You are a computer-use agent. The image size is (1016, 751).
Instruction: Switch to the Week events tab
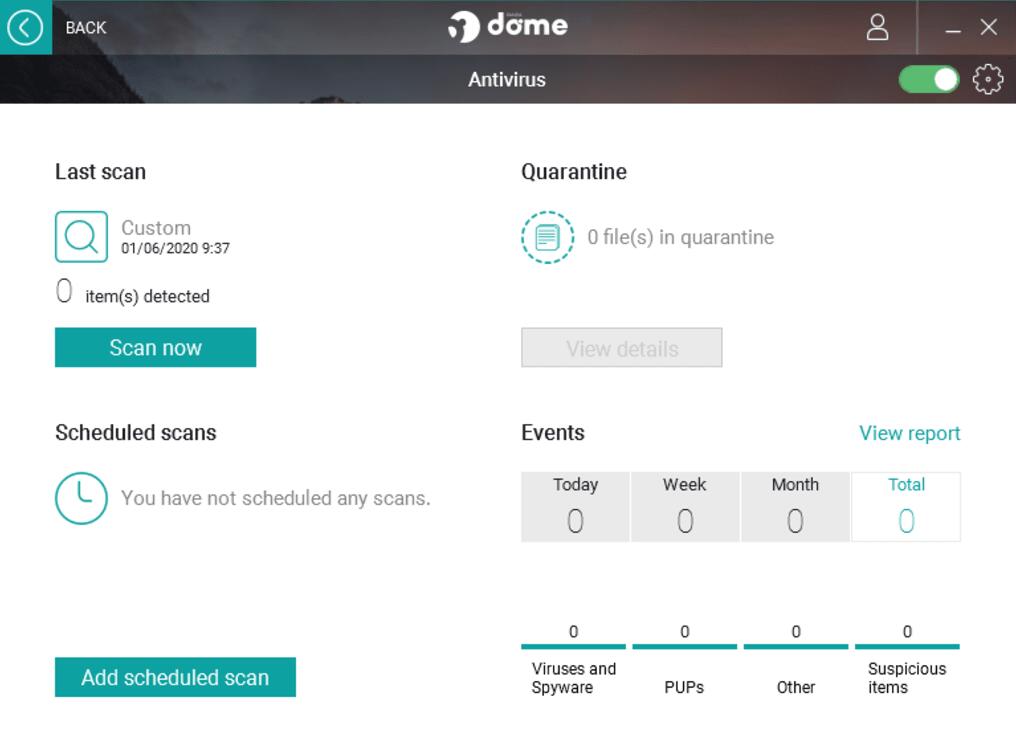click(685, 507)
